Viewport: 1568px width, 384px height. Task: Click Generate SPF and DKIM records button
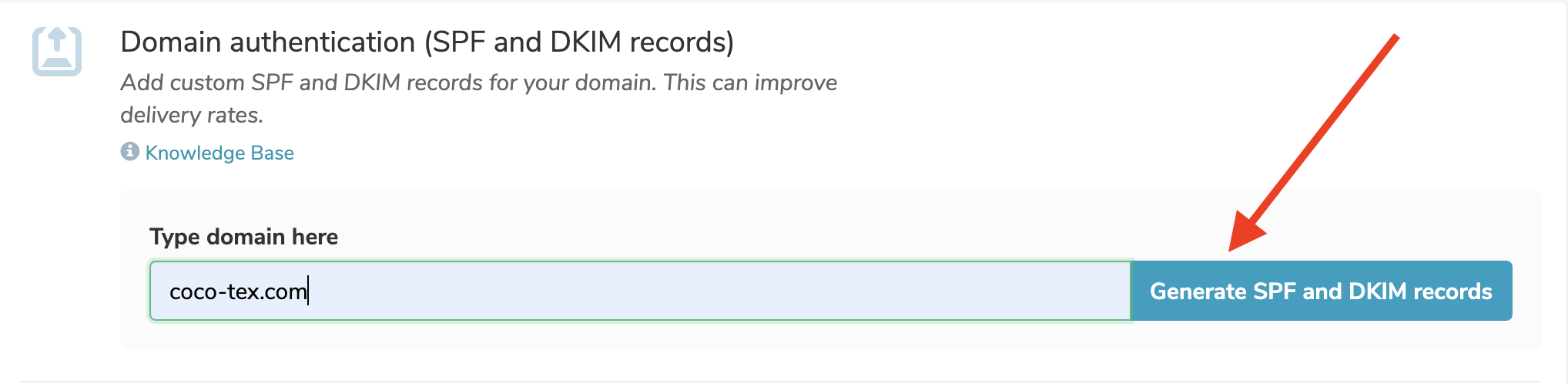[x=1322, y=291]
